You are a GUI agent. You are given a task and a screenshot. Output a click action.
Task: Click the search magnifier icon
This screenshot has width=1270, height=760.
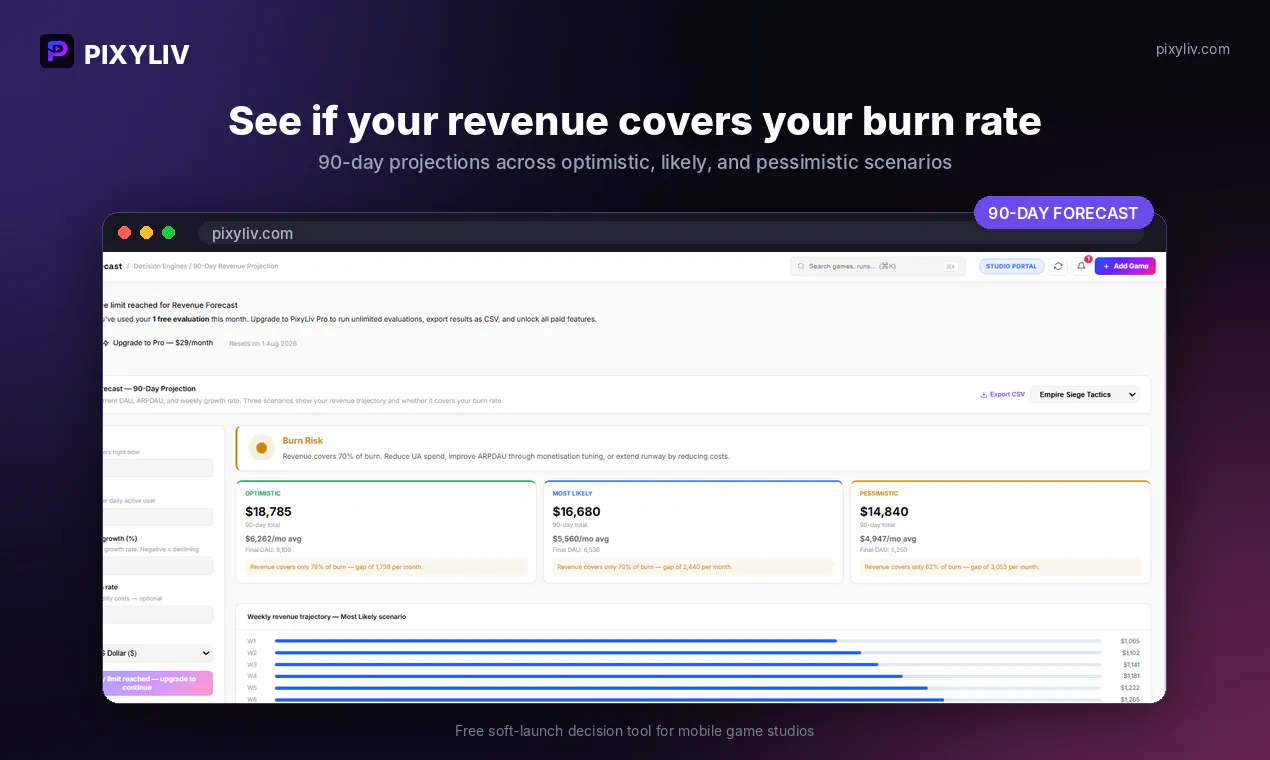pos(802,266)
